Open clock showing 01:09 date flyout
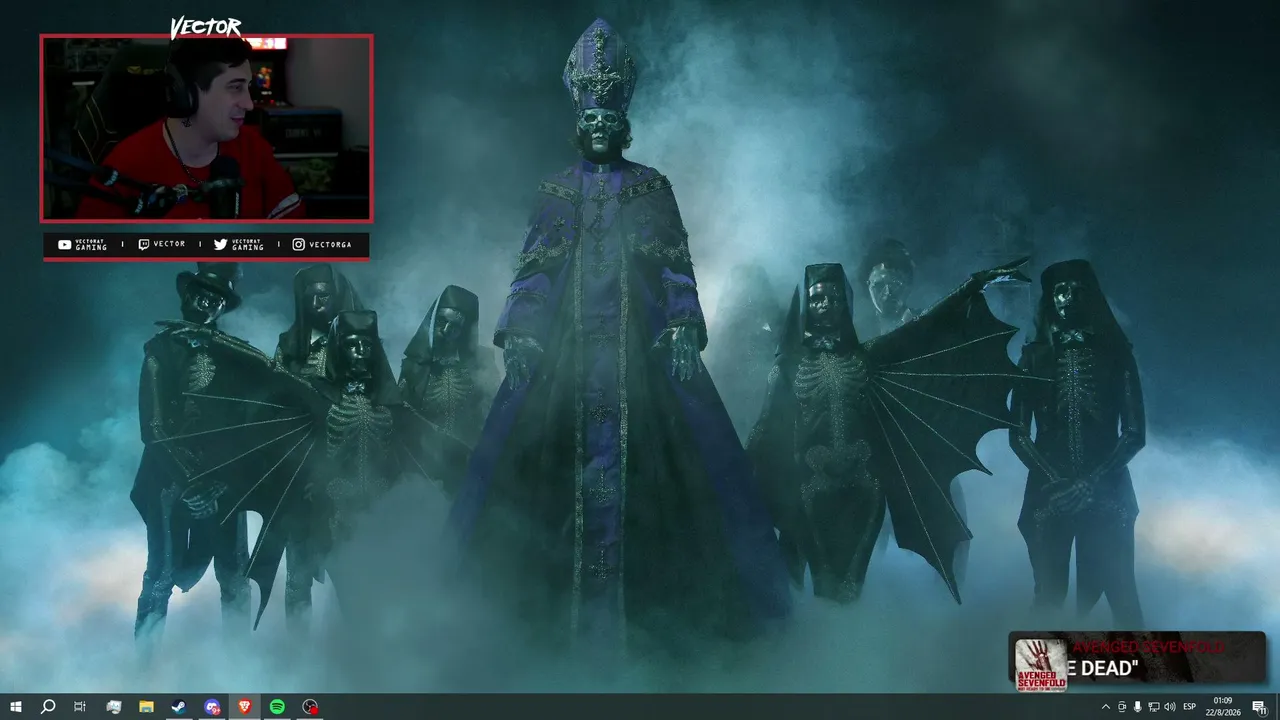This screenshot has height=720, width=1280. coord(1223,707)
